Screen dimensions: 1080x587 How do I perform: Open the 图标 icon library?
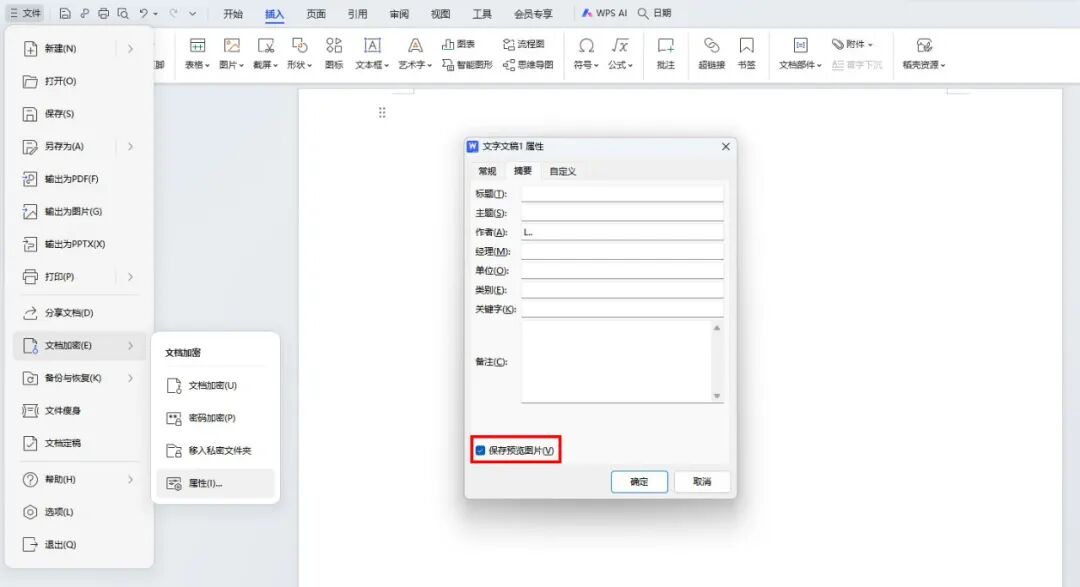tap(334, 54)
